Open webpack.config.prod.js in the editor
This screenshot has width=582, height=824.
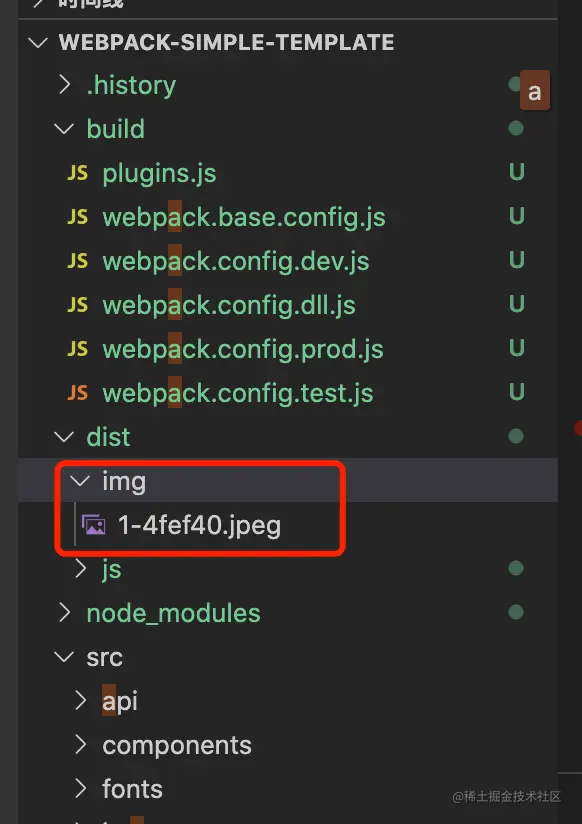[x=243, y=349]
